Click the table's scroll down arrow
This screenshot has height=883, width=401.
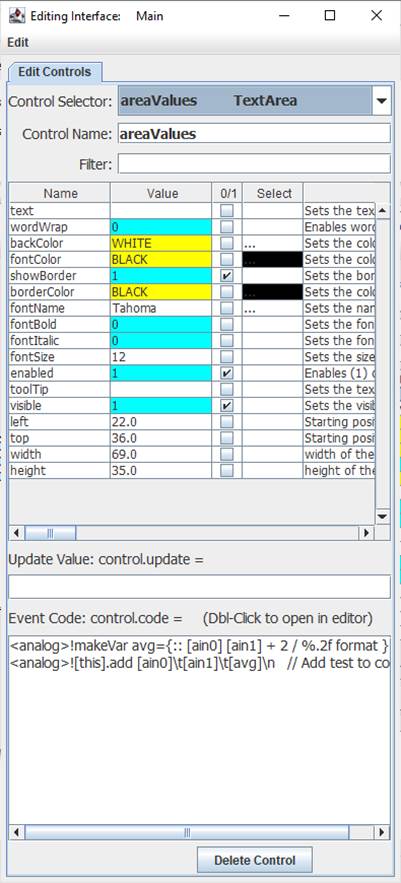[x=382, y=516]
